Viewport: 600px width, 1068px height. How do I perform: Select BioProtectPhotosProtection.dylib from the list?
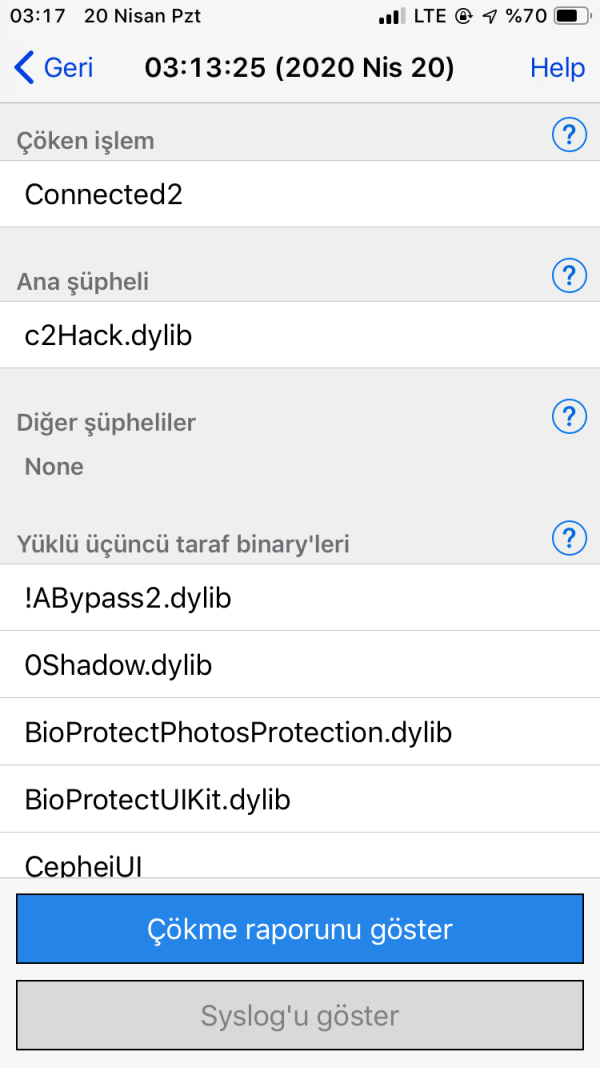tap(300, 732)
